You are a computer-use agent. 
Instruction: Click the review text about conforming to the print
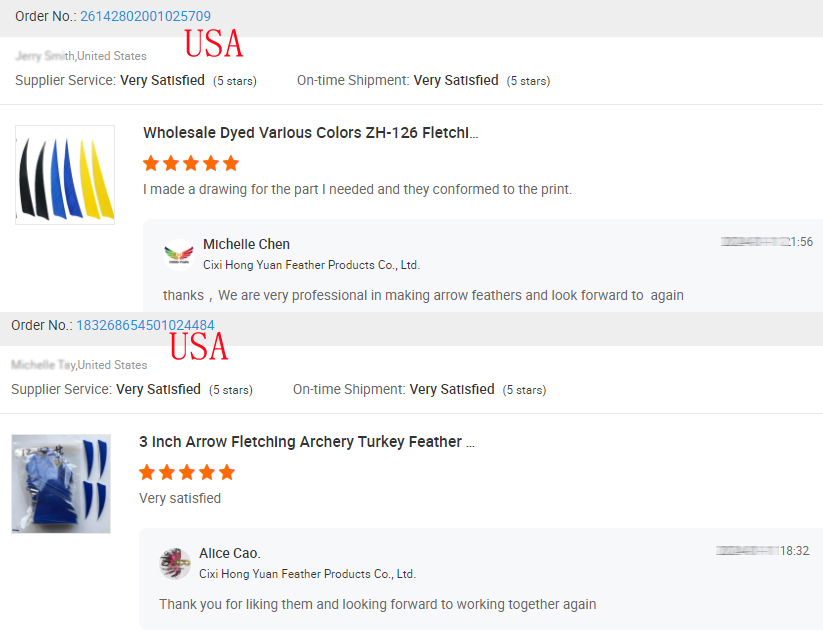point(357,189)
